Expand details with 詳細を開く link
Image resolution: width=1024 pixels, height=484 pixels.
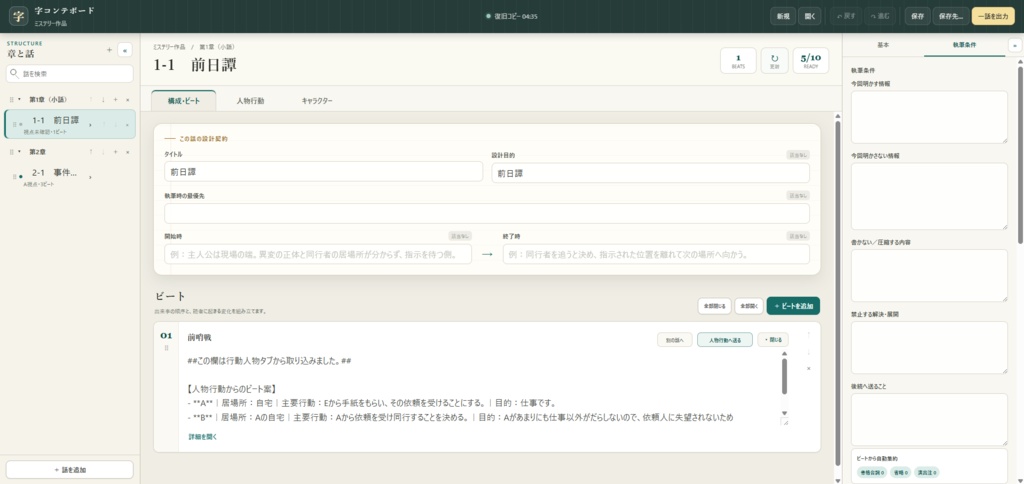202,436
